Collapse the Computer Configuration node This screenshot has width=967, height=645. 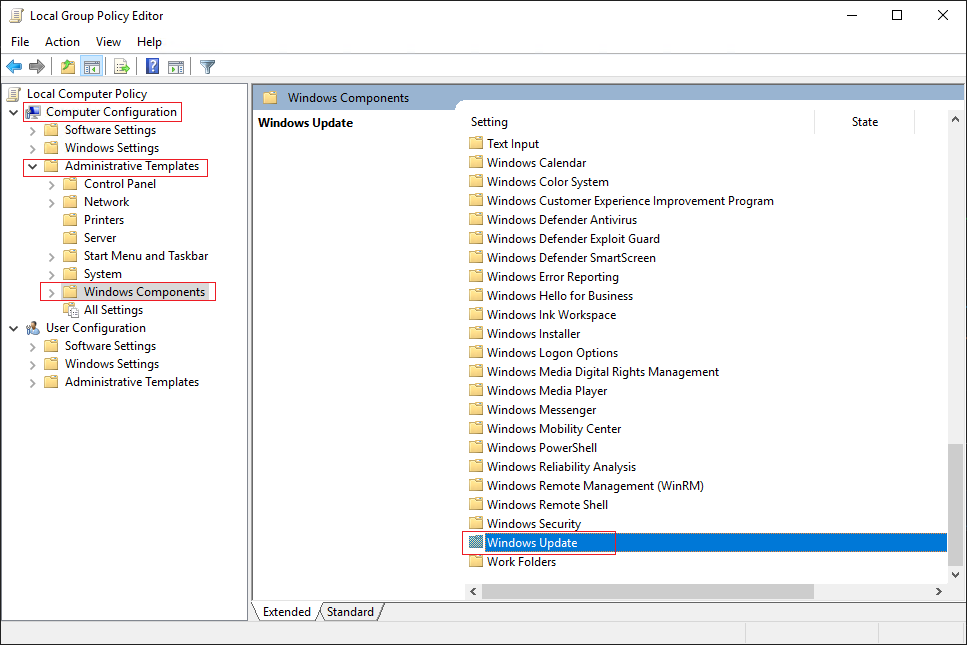(14, 112)
